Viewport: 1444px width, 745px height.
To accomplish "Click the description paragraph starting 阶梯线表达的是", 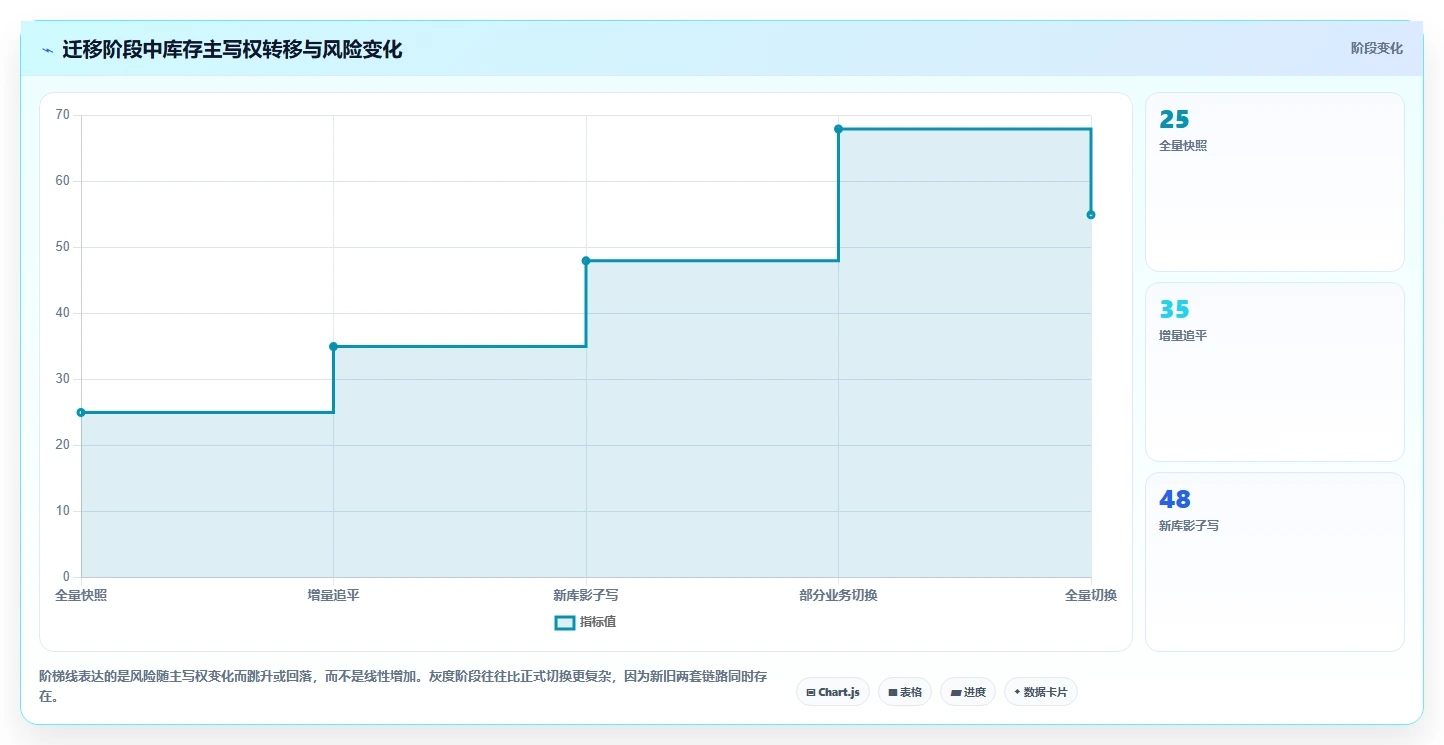I will 403,687.
